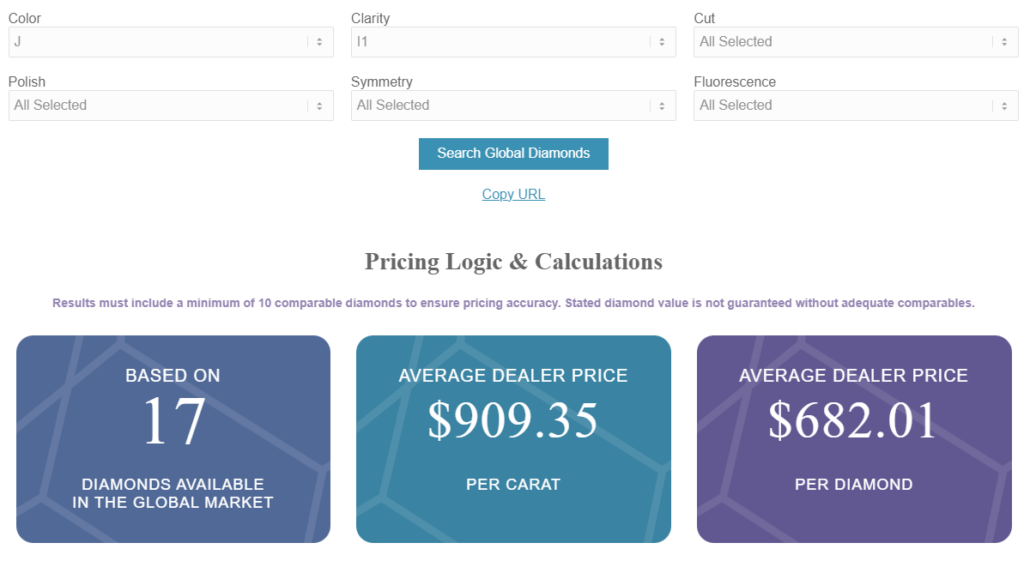
Task: Click the Symmetry field label
Action: pyautogui.click(x=381, y=82)
